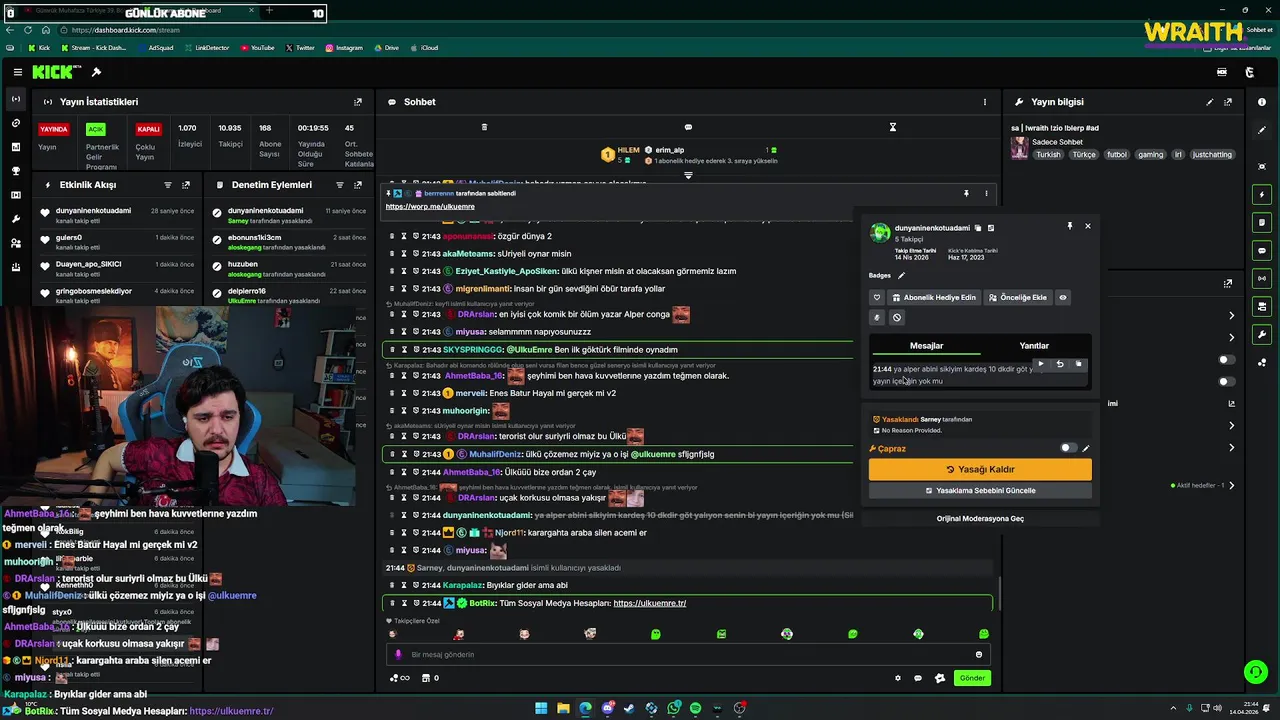
Task: Click the chat bubble icon in the right sidebar
Action: click(1262, 250)
